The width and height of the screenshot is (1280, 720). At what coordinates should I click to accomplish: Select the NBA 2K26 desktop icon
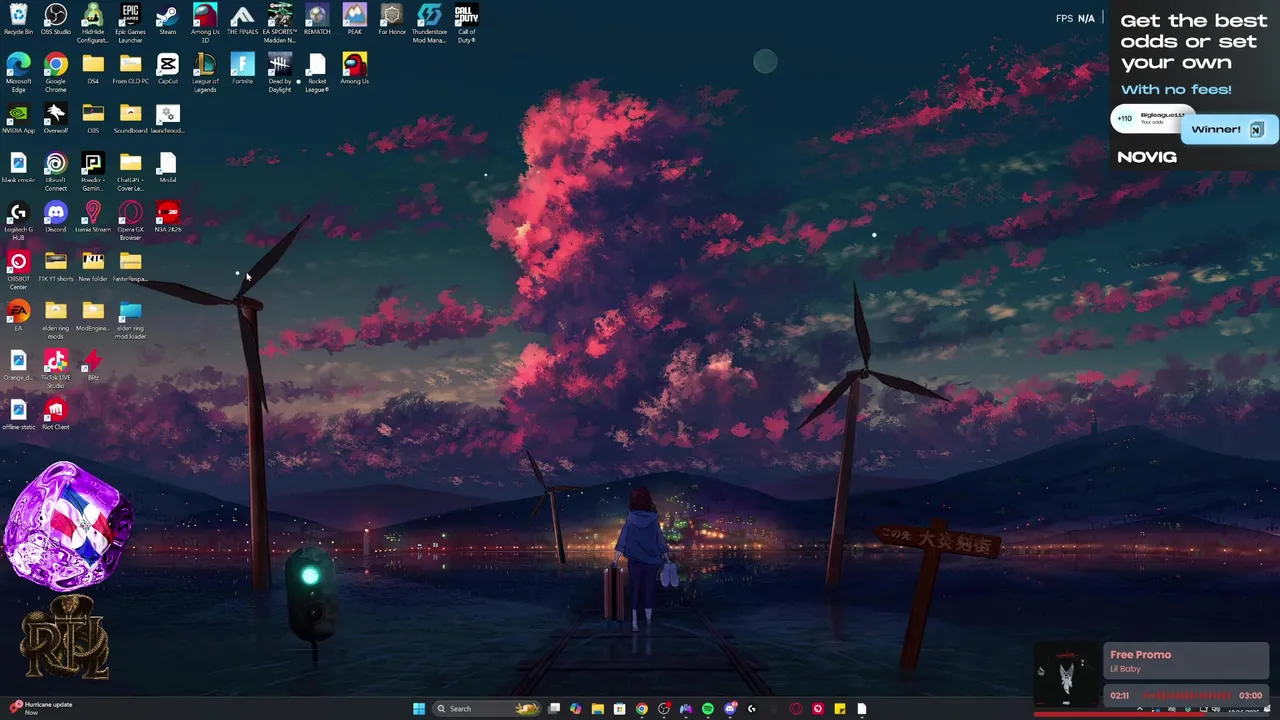168,218
